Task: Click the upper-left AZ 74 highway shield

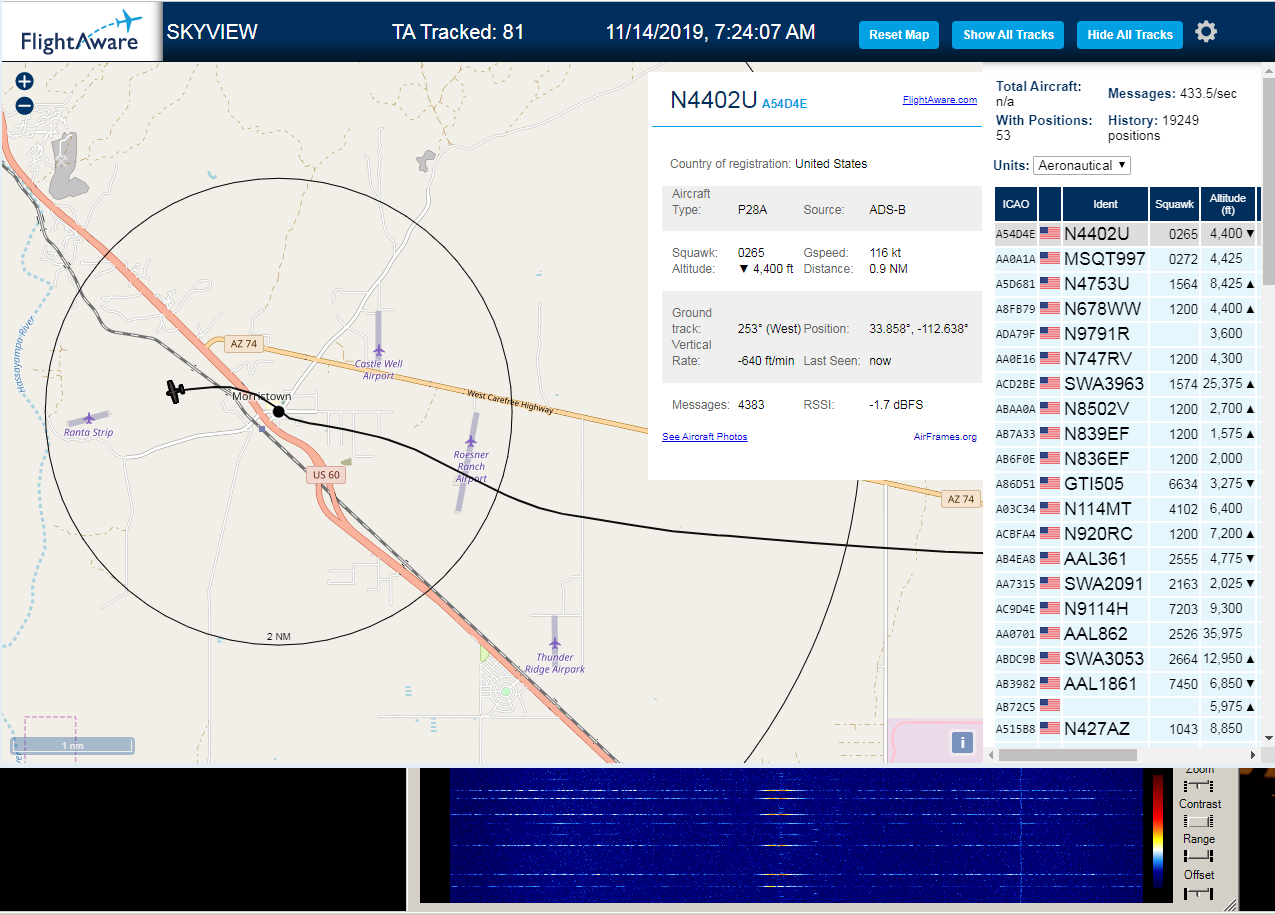Action: [244, 343]
